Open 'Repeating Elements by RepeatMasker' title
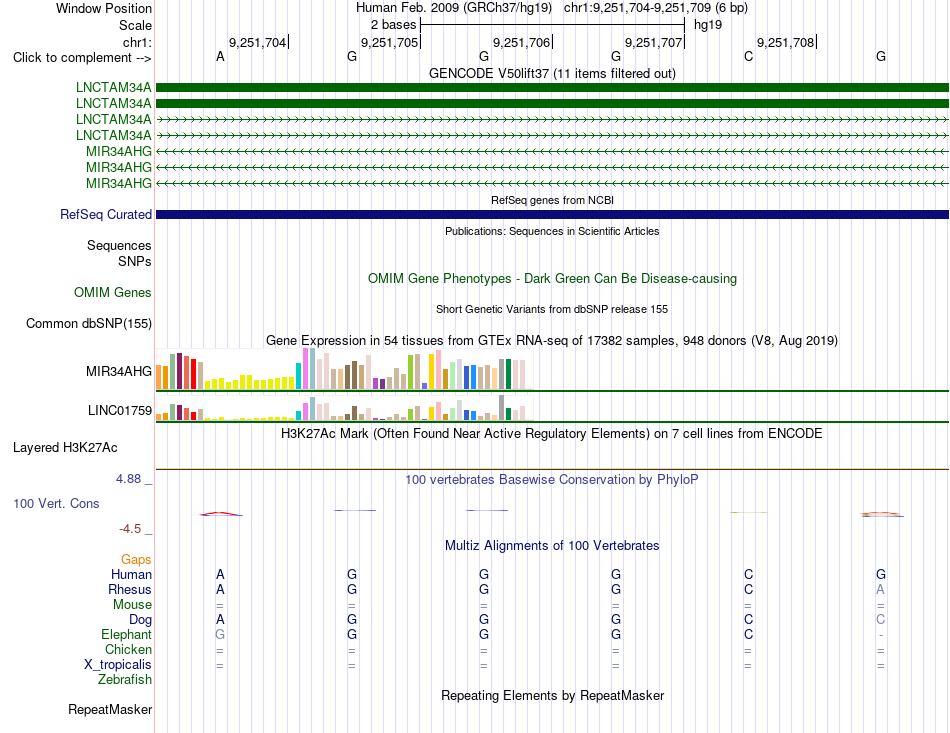 click(552, 695)
